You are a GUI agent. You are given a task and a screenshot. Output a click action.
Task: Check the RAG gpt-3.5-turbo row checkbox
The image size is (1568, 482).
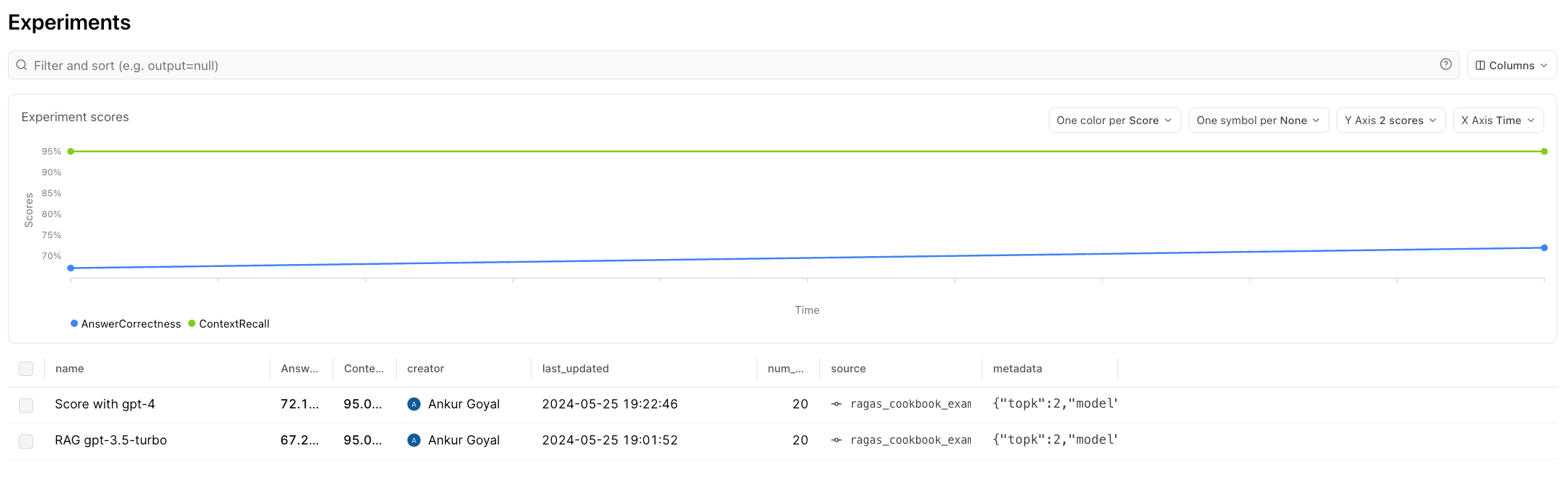26,441
